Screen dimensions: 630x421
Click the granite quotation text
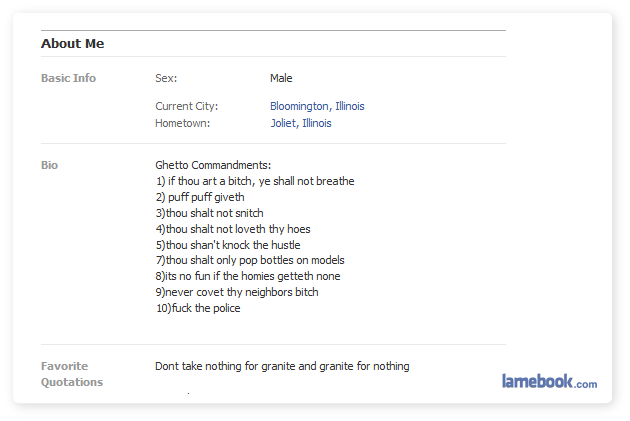point(281,366)
